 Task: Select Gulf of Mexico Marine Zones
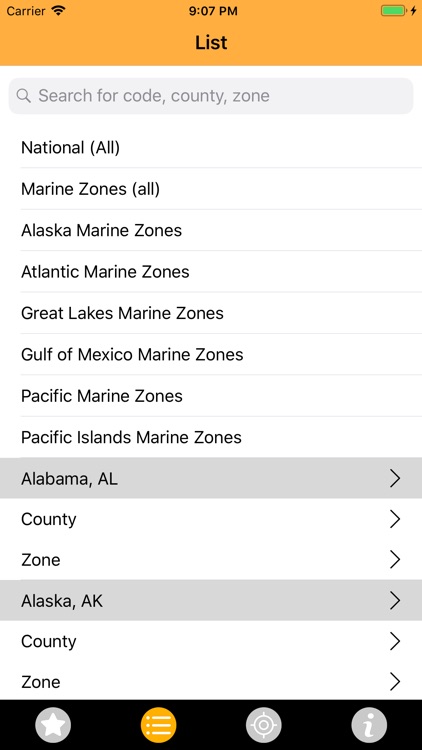pyautogui.click(x=211, y=354)
